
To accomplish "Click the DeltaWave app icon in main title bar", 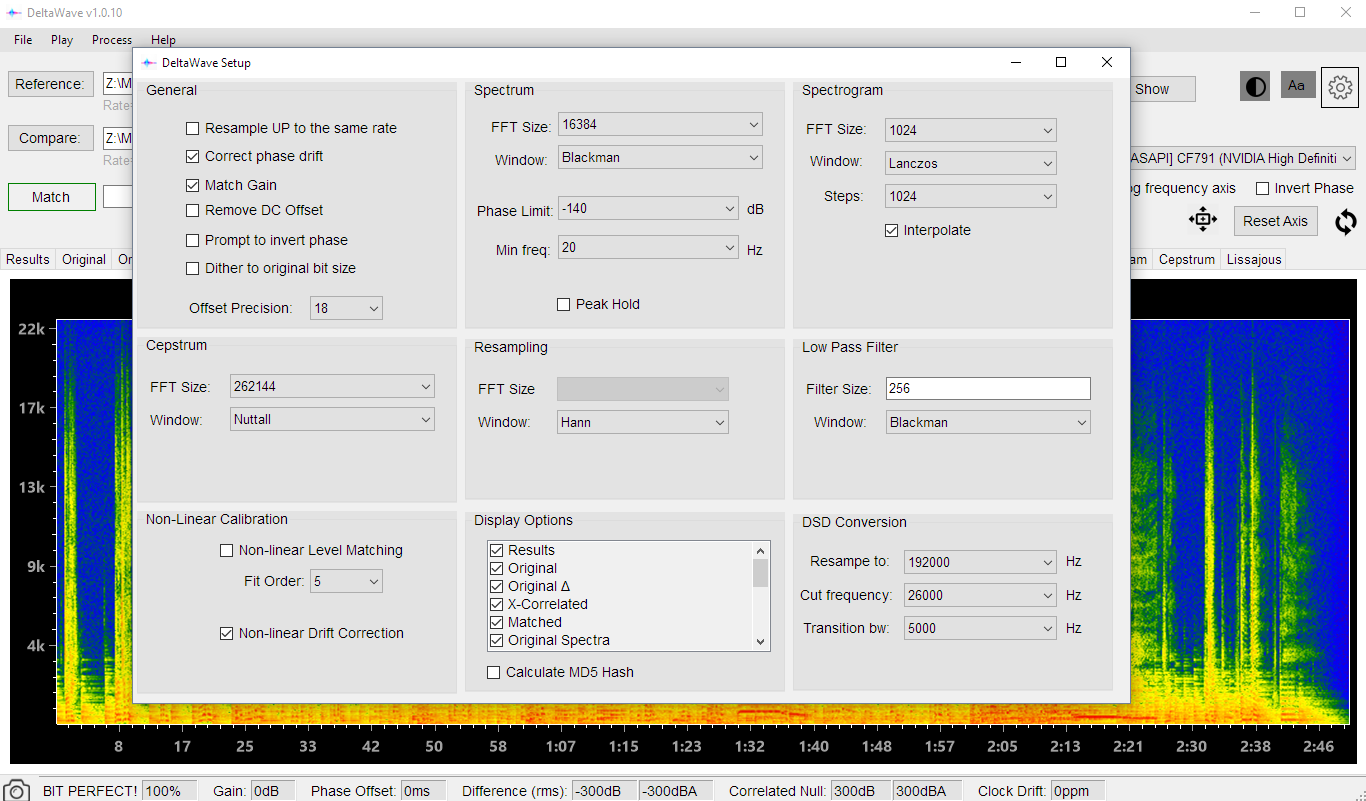I will click(14, 12).
